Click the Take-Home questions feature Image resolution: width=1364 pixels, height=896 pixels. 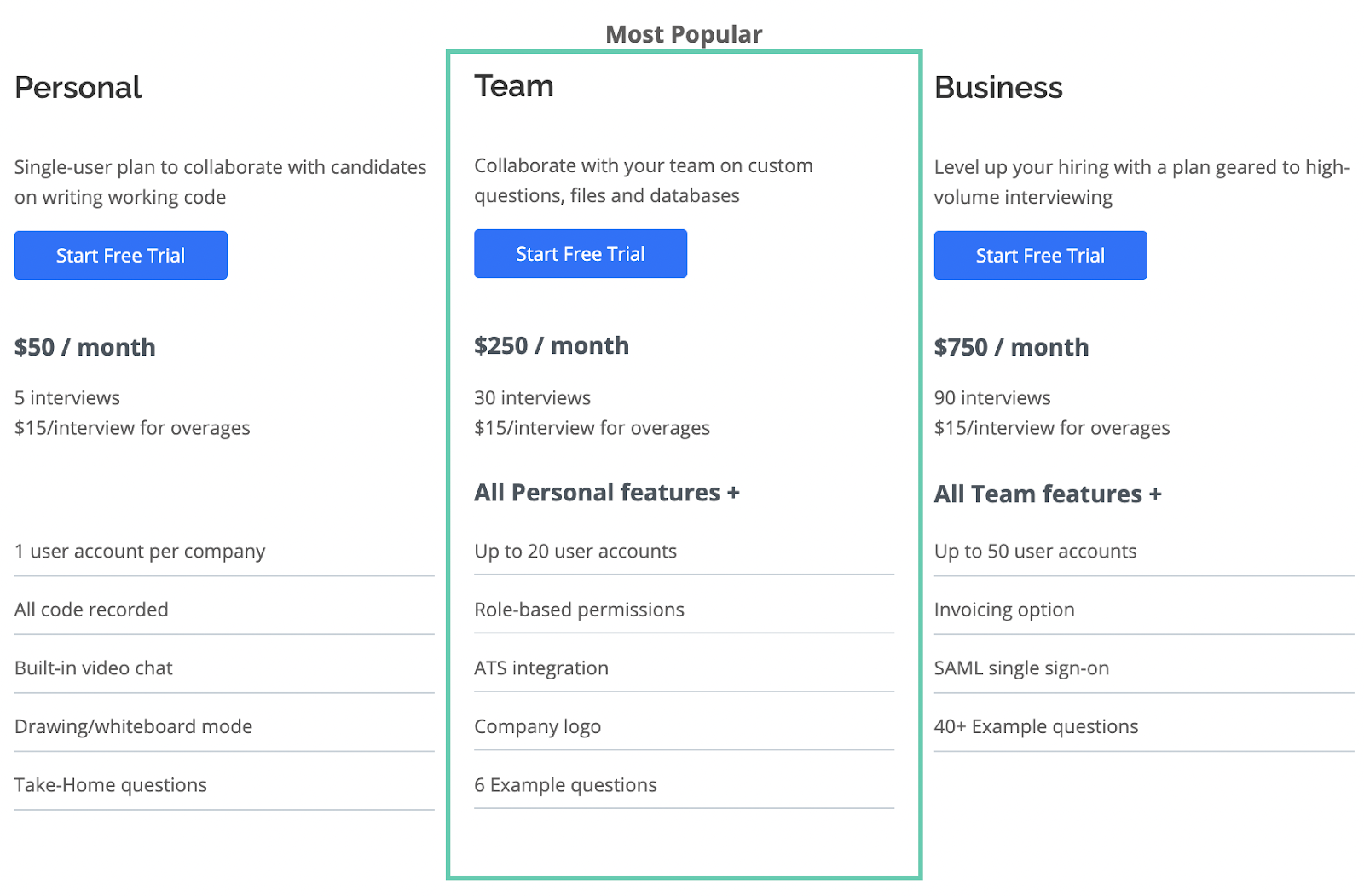111,785
